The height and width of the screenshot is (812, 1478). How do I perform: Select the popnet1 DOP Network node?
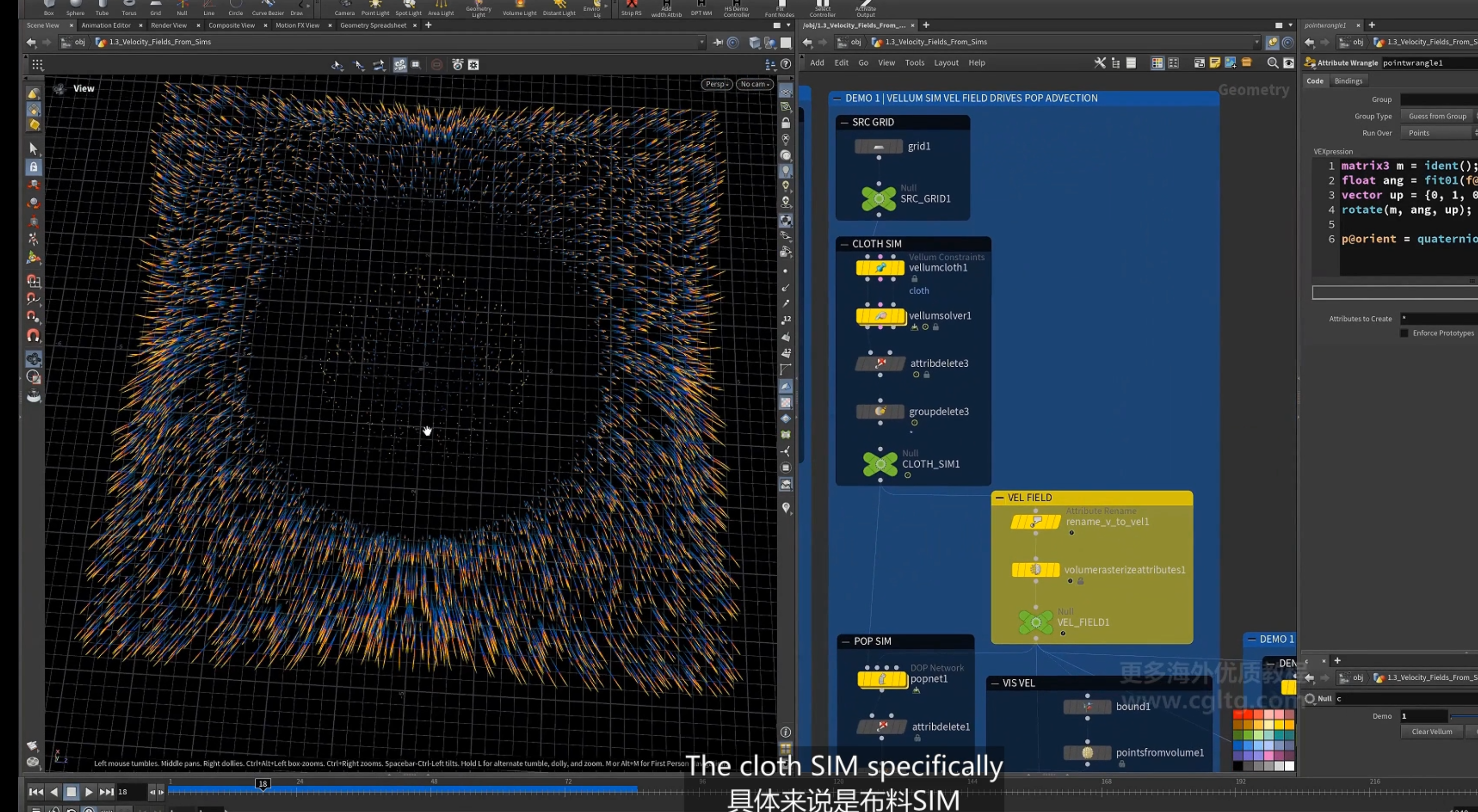[882, 680]
